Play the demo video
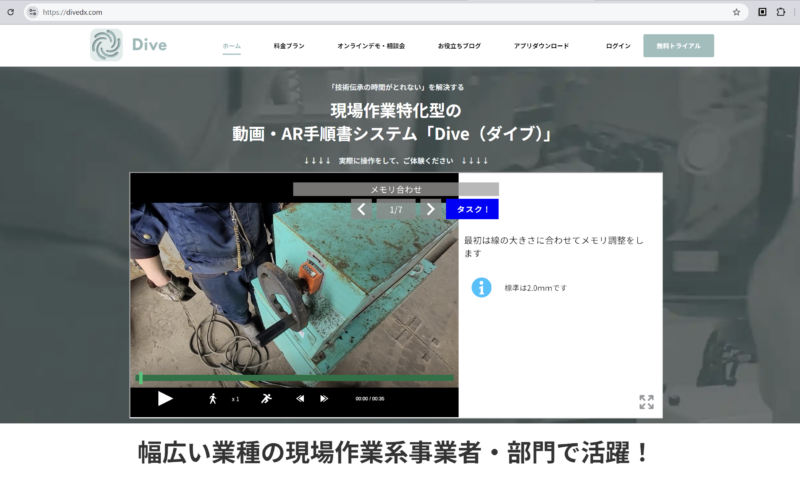The height and width of the screenshot is (485, 800). (x=165, y=399)
